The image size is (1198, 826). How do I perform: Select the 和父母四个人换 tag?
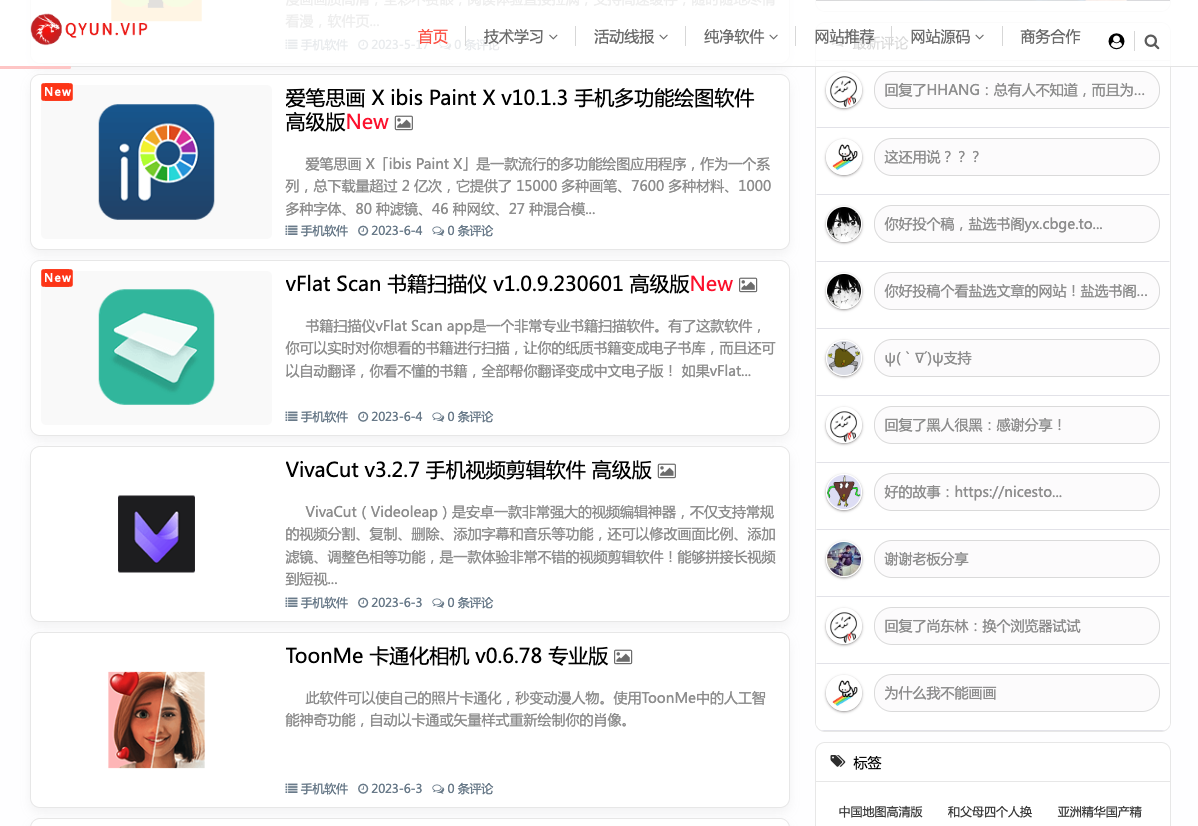(x=989, y=811)
